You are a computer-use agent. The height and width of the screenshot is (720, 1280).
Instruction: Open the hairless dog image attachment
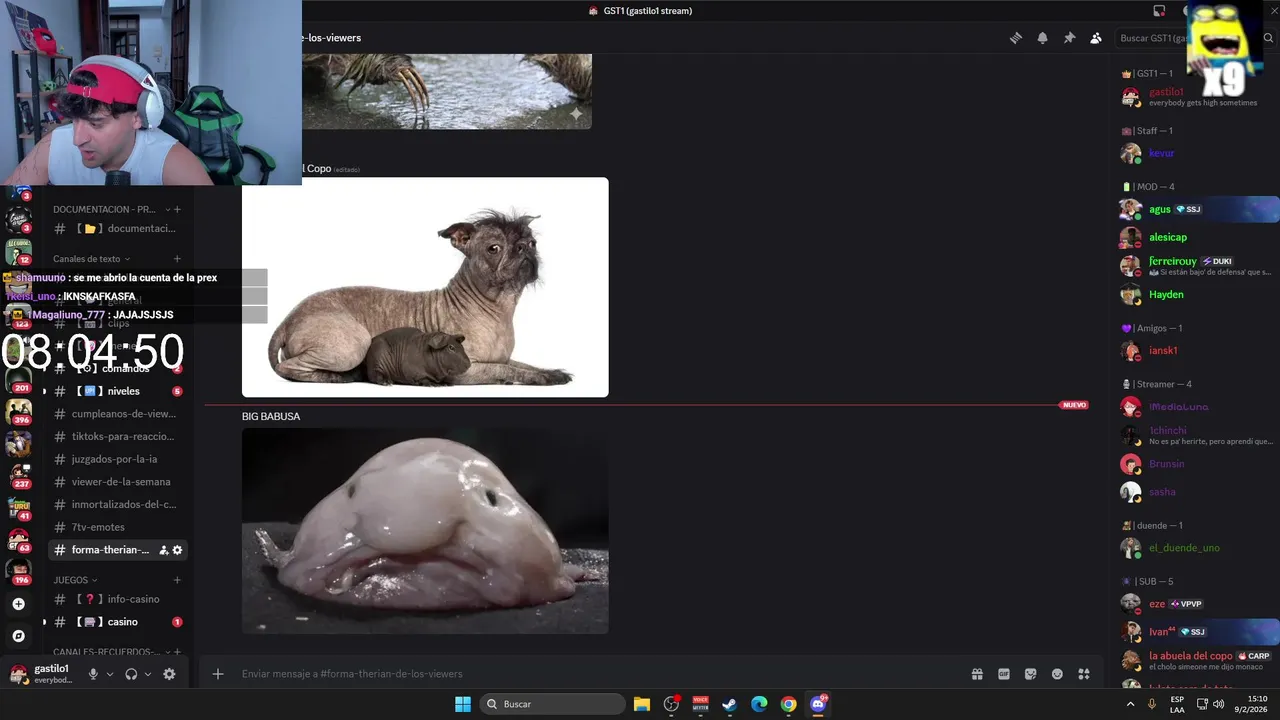point(425,287)
